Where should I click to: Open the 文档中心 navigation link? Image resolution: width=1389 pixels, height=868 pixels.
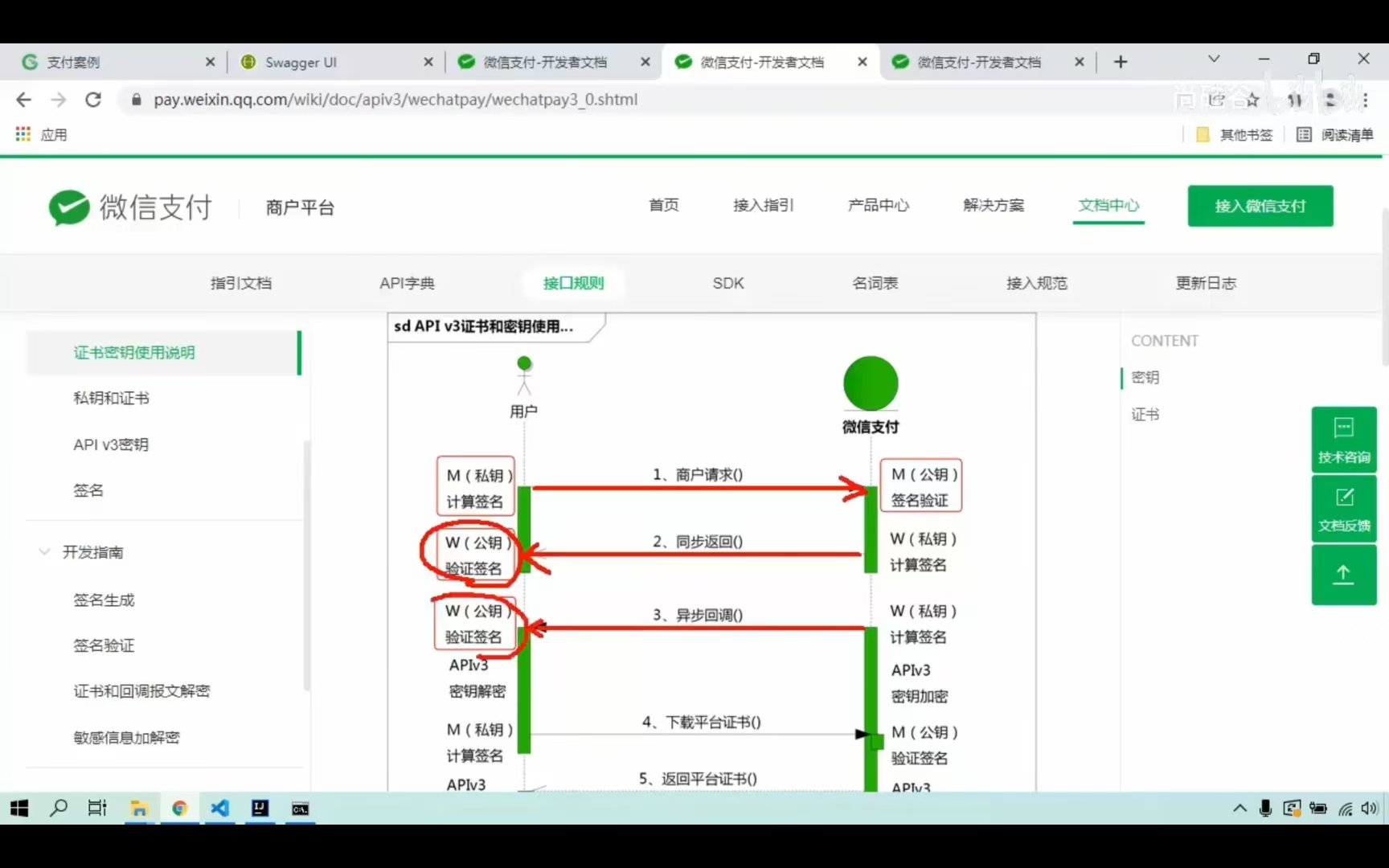1108,205
